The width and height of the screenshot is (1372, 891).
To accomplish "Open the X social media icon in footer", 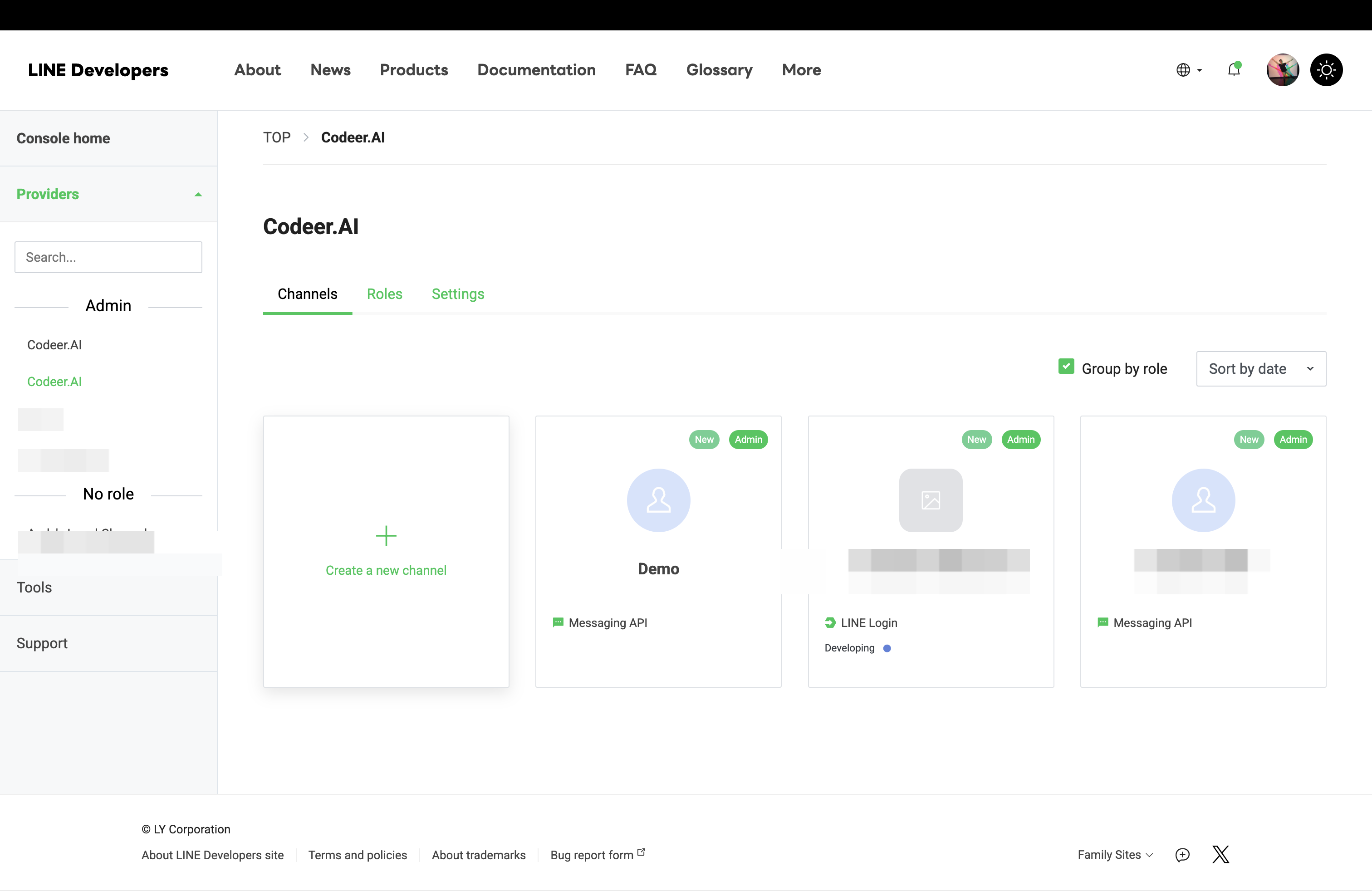I will tap(1220, 855).
